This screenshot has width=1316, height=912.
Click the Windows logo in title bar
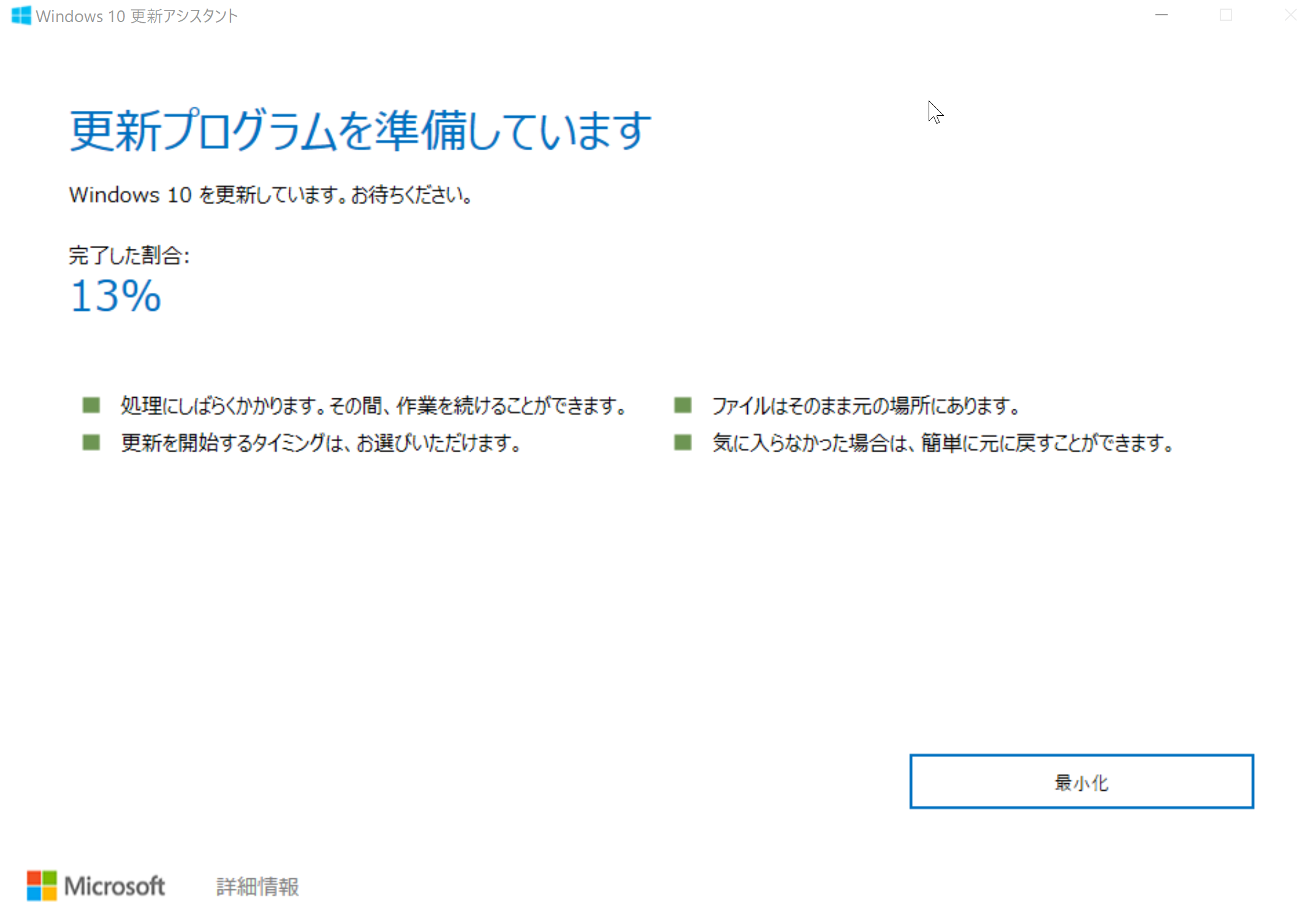point(21,15)
